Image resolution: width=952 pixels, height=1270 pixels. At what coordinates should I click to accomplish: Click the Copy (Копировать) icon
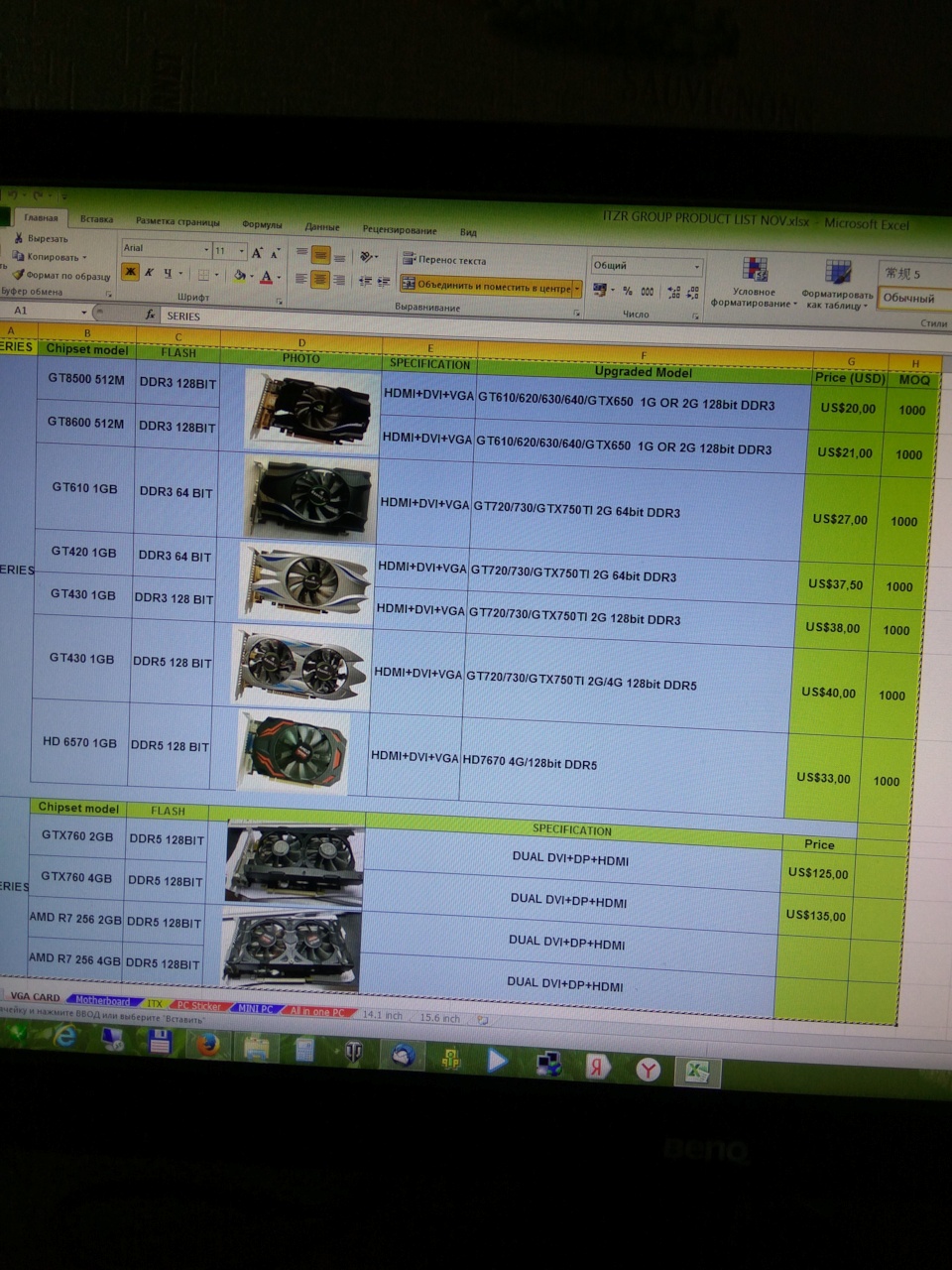click(x=18, y=256)
